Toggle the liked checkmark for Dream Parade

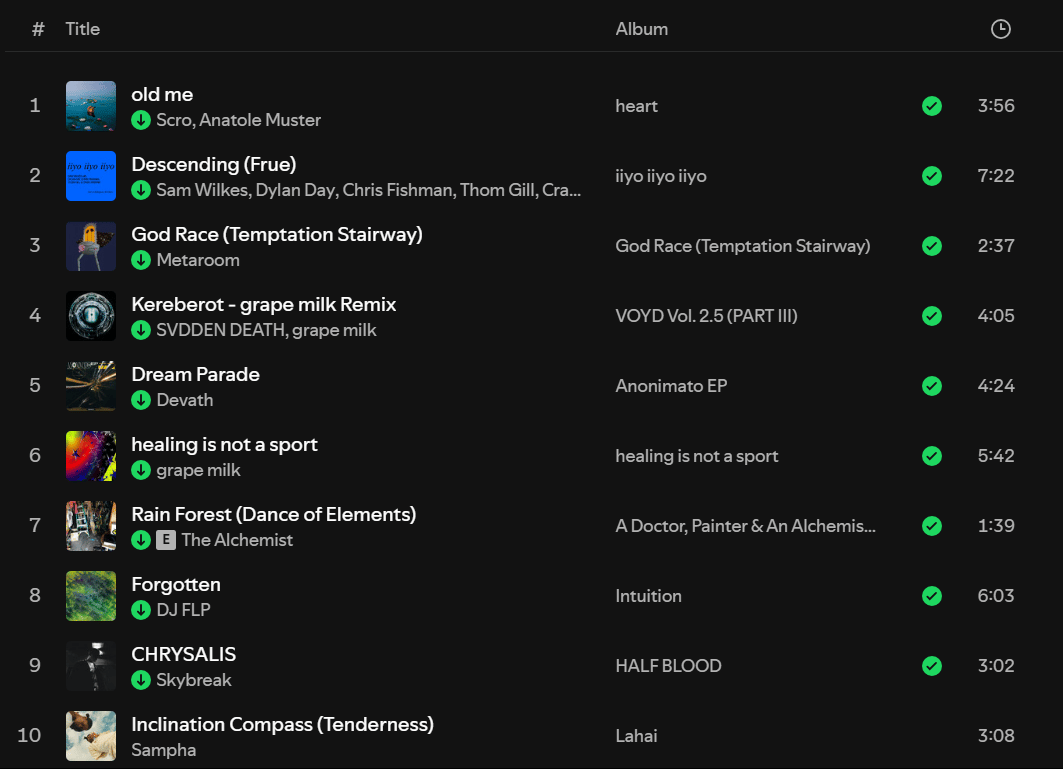[932, 386]
